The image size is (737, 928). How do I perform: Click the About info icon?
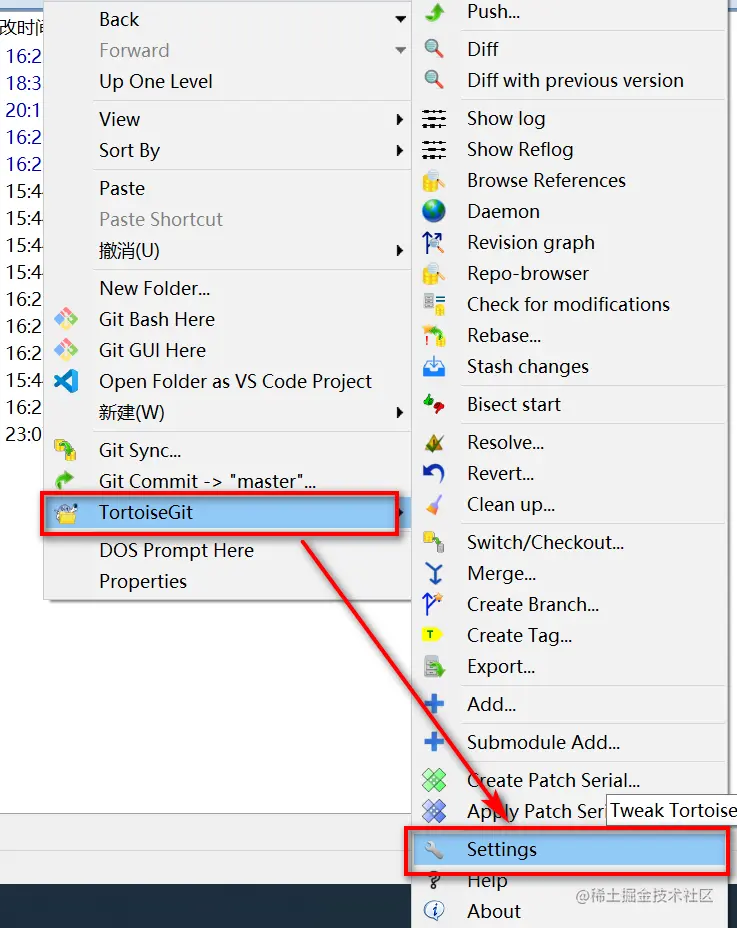tap(434, 911)
